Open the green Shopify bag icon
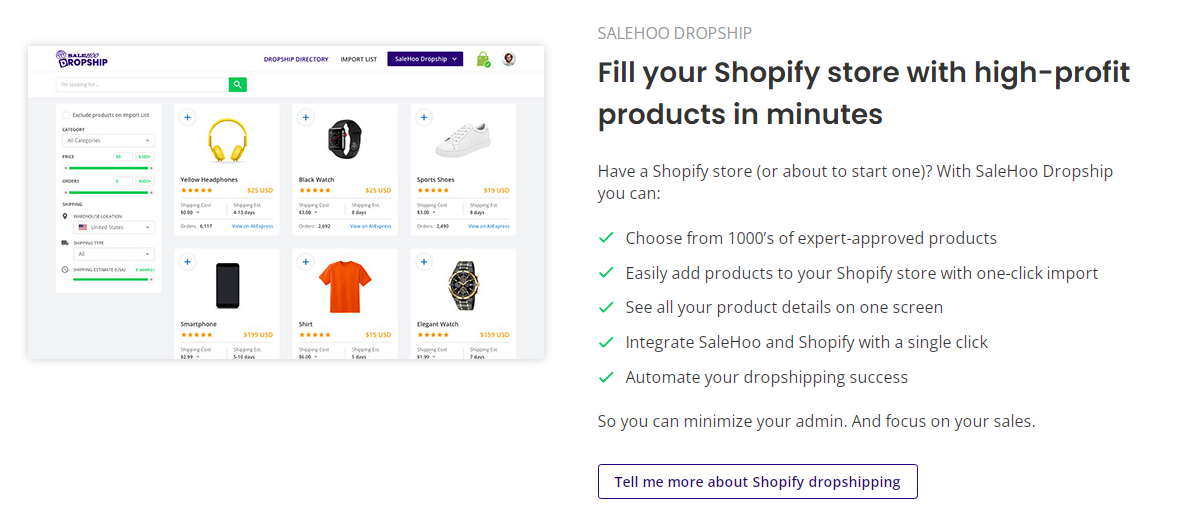 pyautogui.click(x=483, y=59)
